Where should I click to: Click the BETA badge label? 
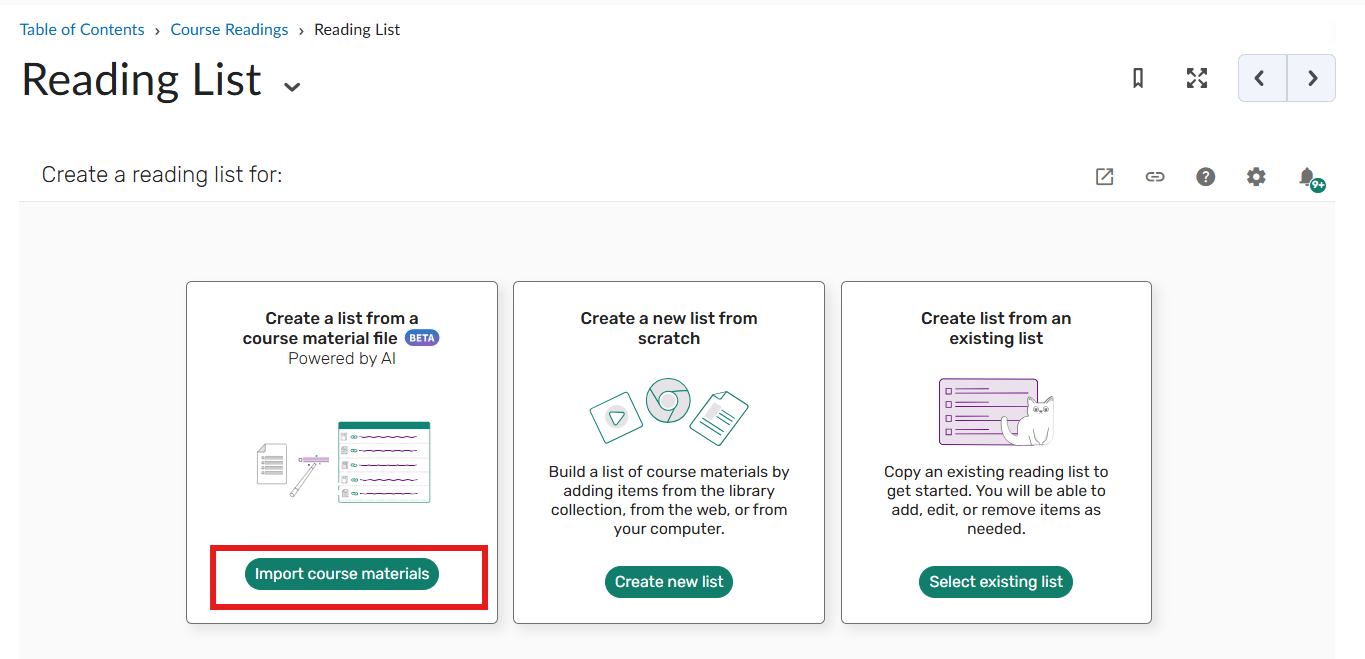pyautogui.click(x=422, y=338)
